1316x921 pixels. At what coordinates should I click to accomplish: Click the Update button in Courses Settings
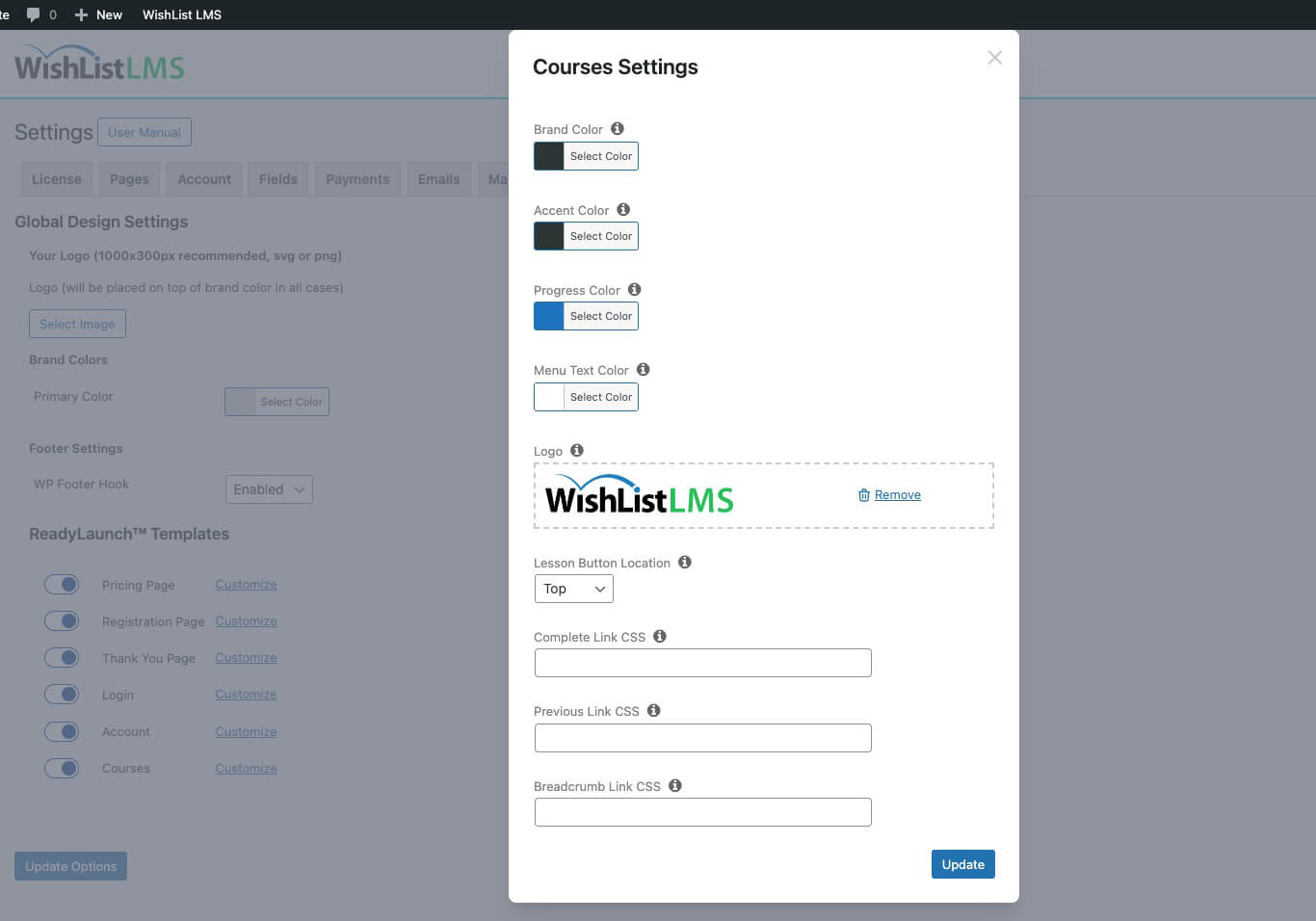tap(962, 864)
